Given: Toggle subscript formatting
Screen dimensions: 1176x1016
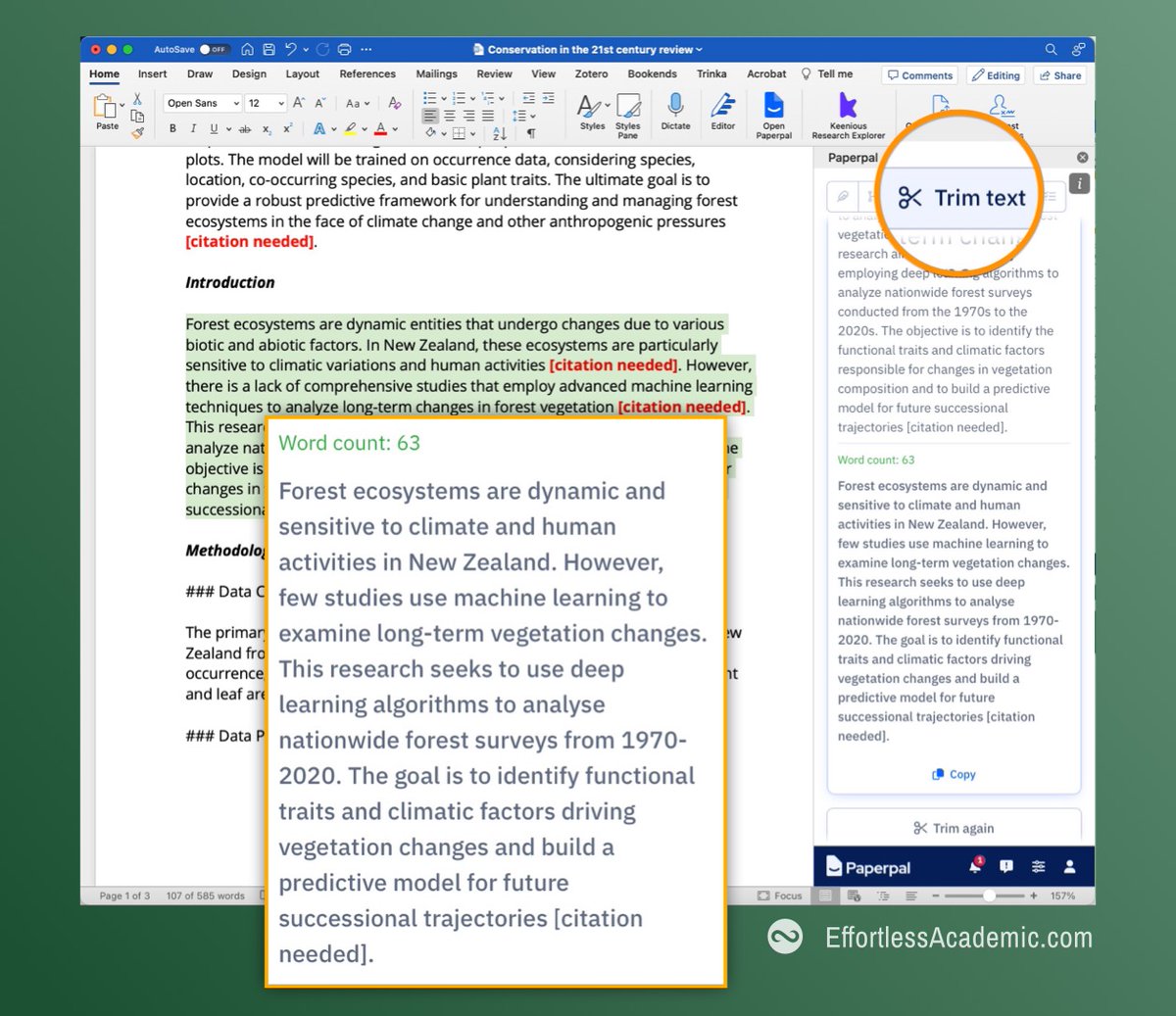Looking at the screenshot, I should tap(267, 128).
